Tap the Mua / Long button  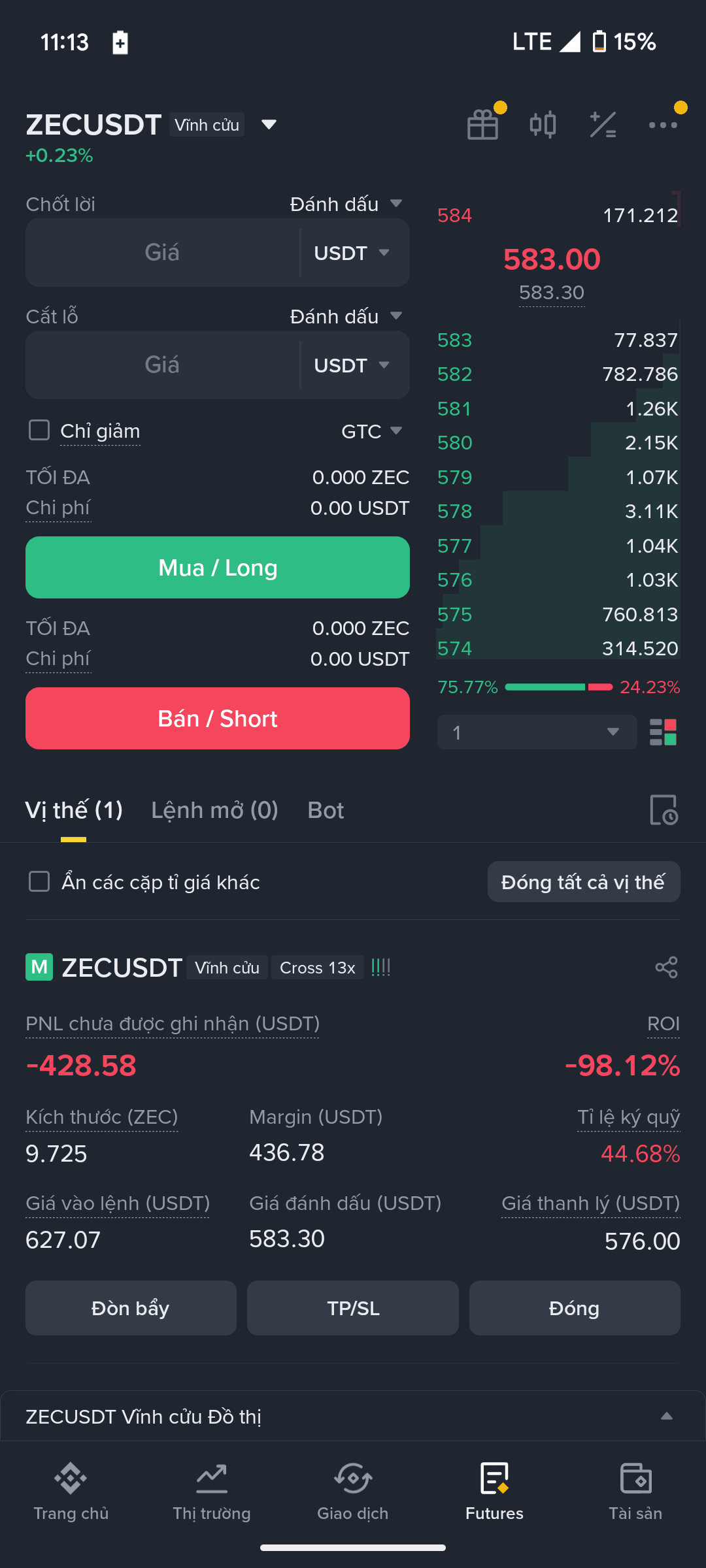(218, 567)
